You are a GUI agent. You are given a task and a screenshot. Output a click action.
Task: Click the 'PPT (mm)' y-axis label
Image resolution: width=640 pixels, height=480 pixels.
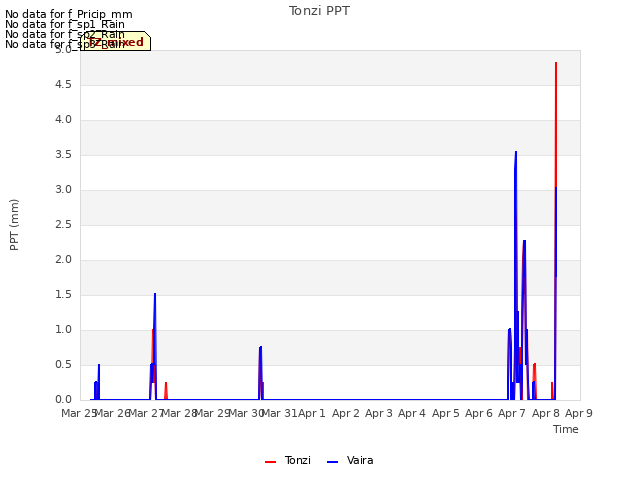pyautogui.click(x=14, y=225)
